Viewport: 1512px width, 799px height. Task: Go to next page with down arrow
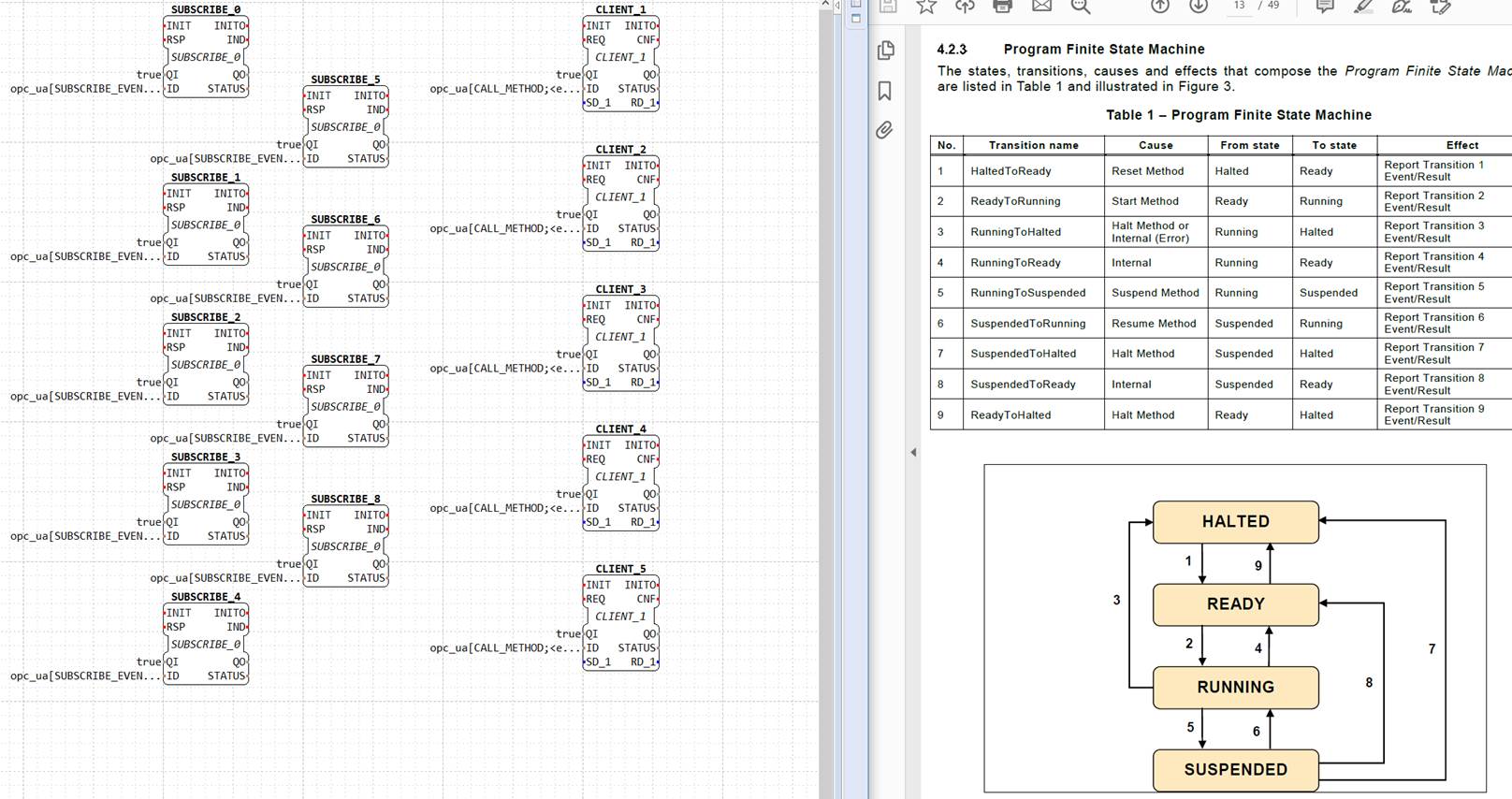[x=1199, y=7]
